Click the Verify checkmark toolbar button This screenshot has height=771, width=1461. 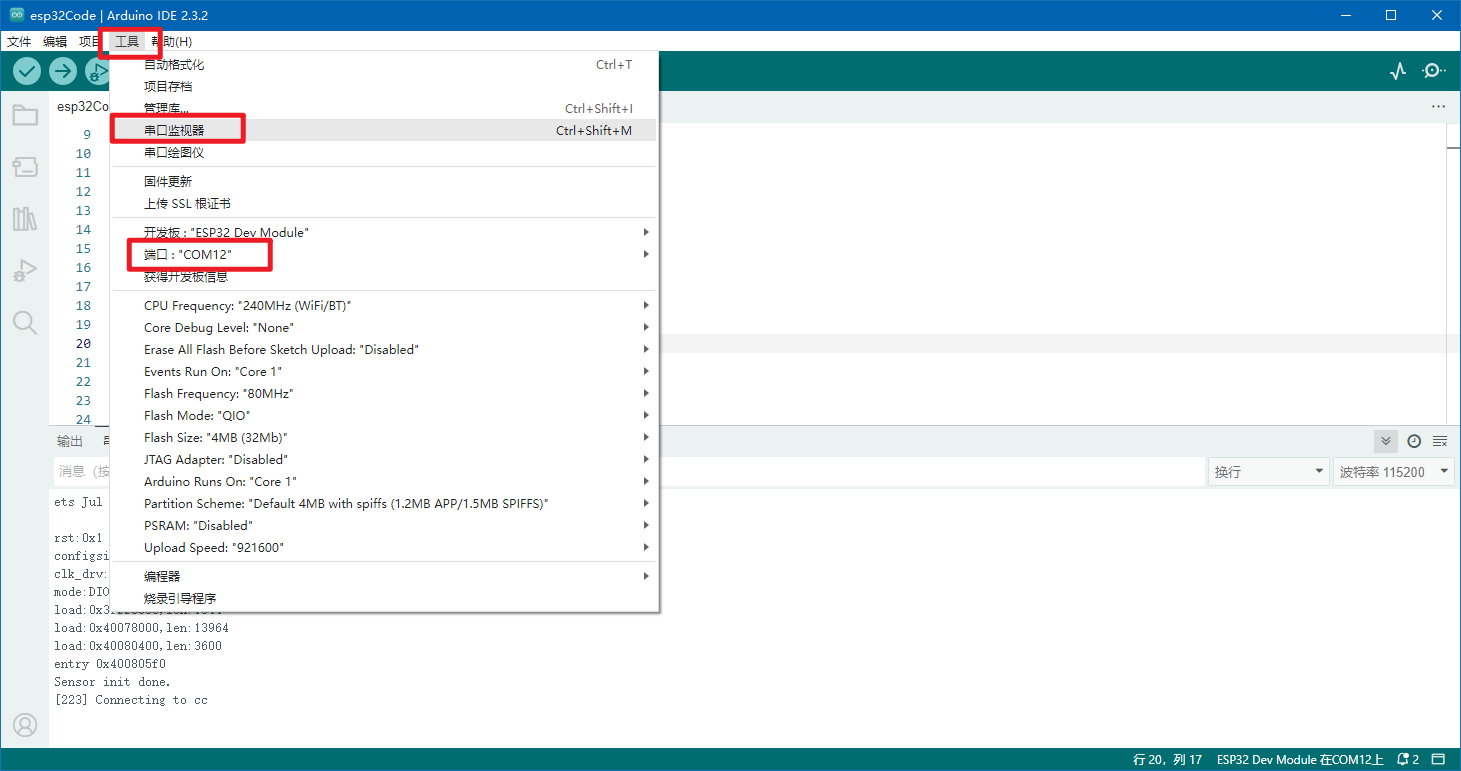[x=27, y=71]
